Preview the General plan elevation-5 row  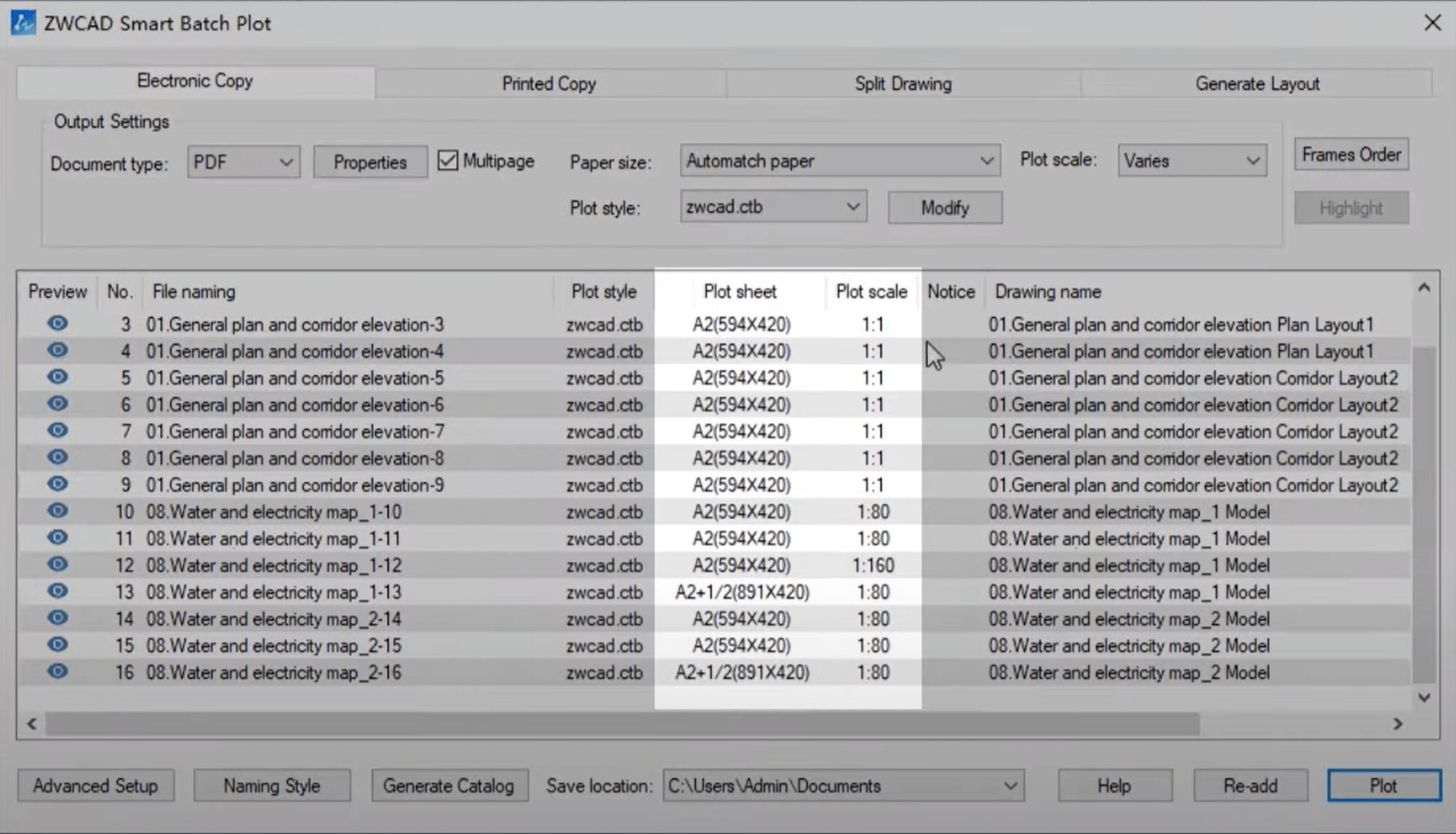pos(57,377)
